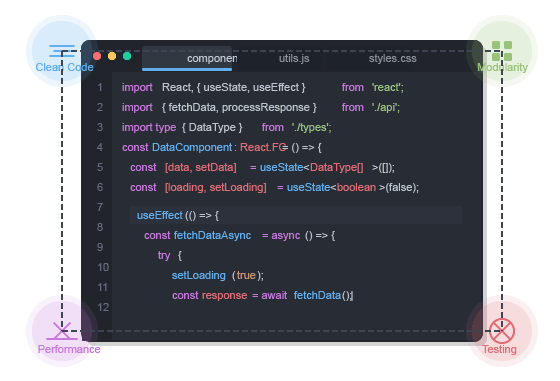560x381 pixels.
Task: Click line number 7 in gutter
Action: 100,207
